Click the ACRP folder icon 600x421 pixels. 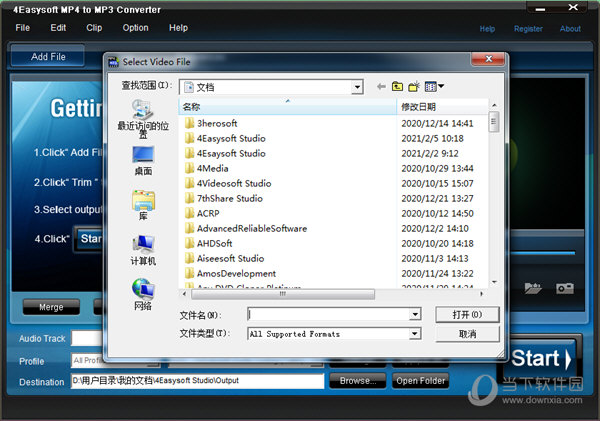pyautogui.click(x=189, y=213)
